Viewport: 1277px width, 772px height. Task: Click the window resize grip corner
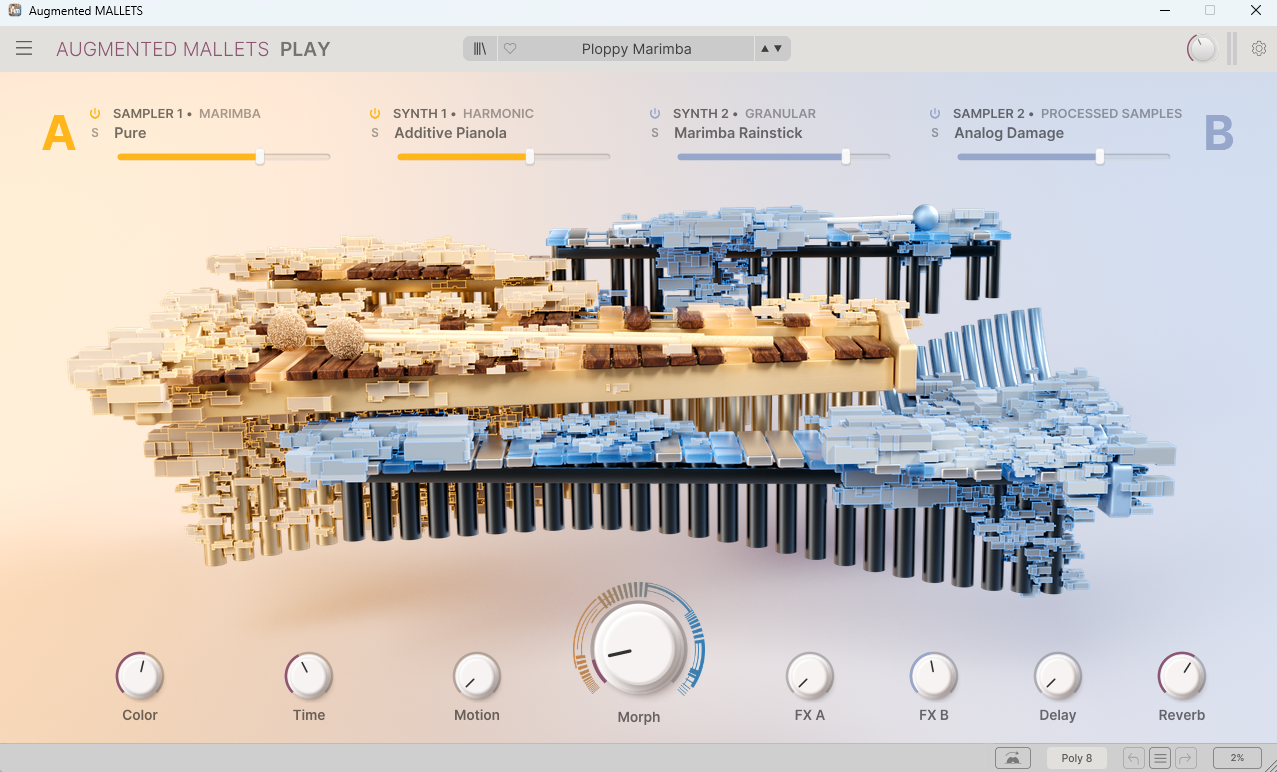pos(1270,765)
